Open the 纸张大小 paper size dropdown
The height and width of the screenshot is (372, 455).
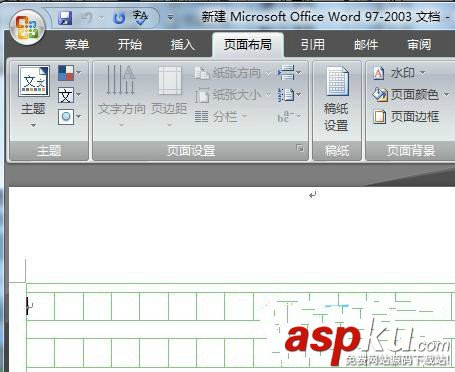point(233,95)
